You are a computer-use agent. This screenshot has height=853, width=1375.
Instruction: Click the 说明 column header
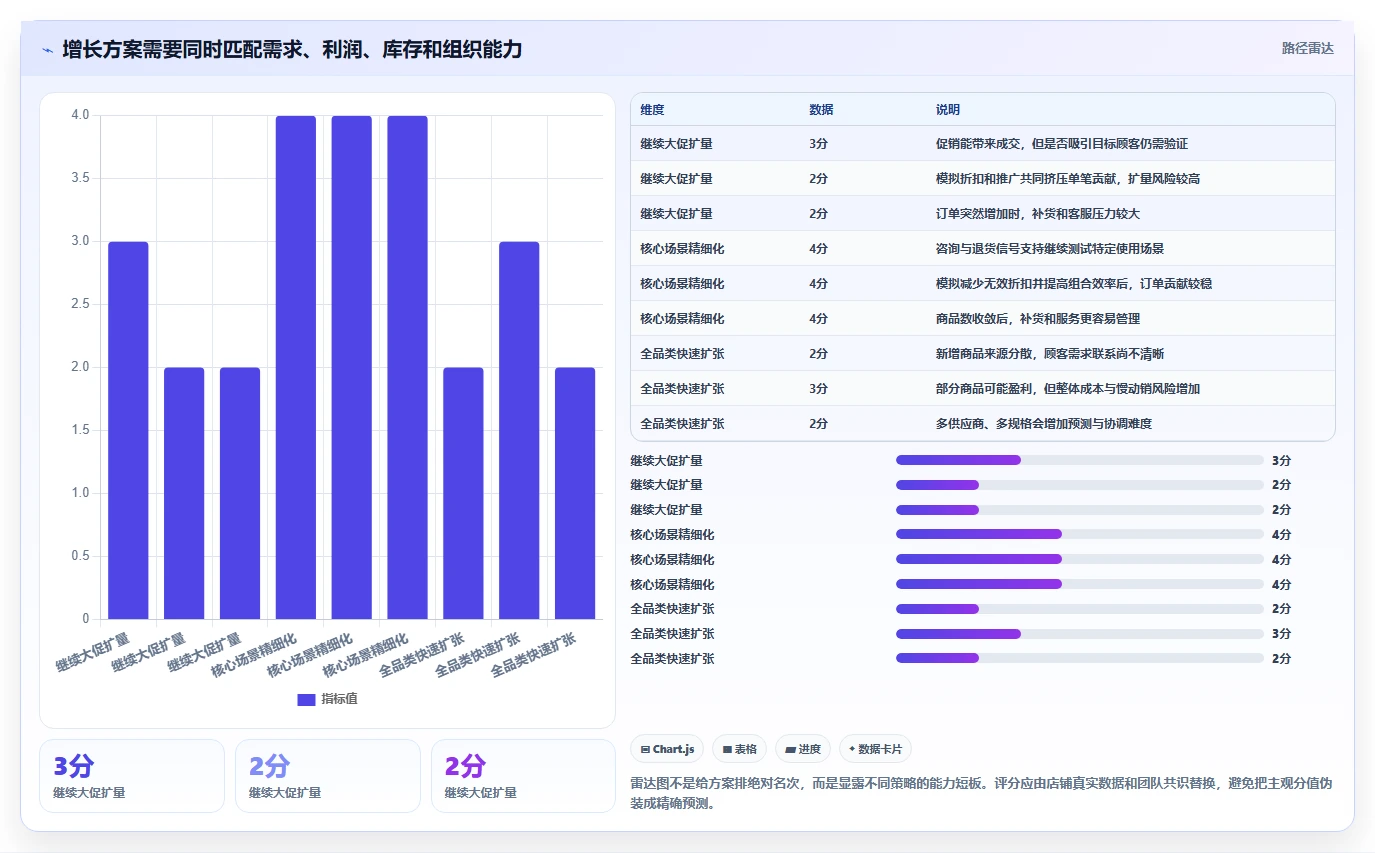948,109
